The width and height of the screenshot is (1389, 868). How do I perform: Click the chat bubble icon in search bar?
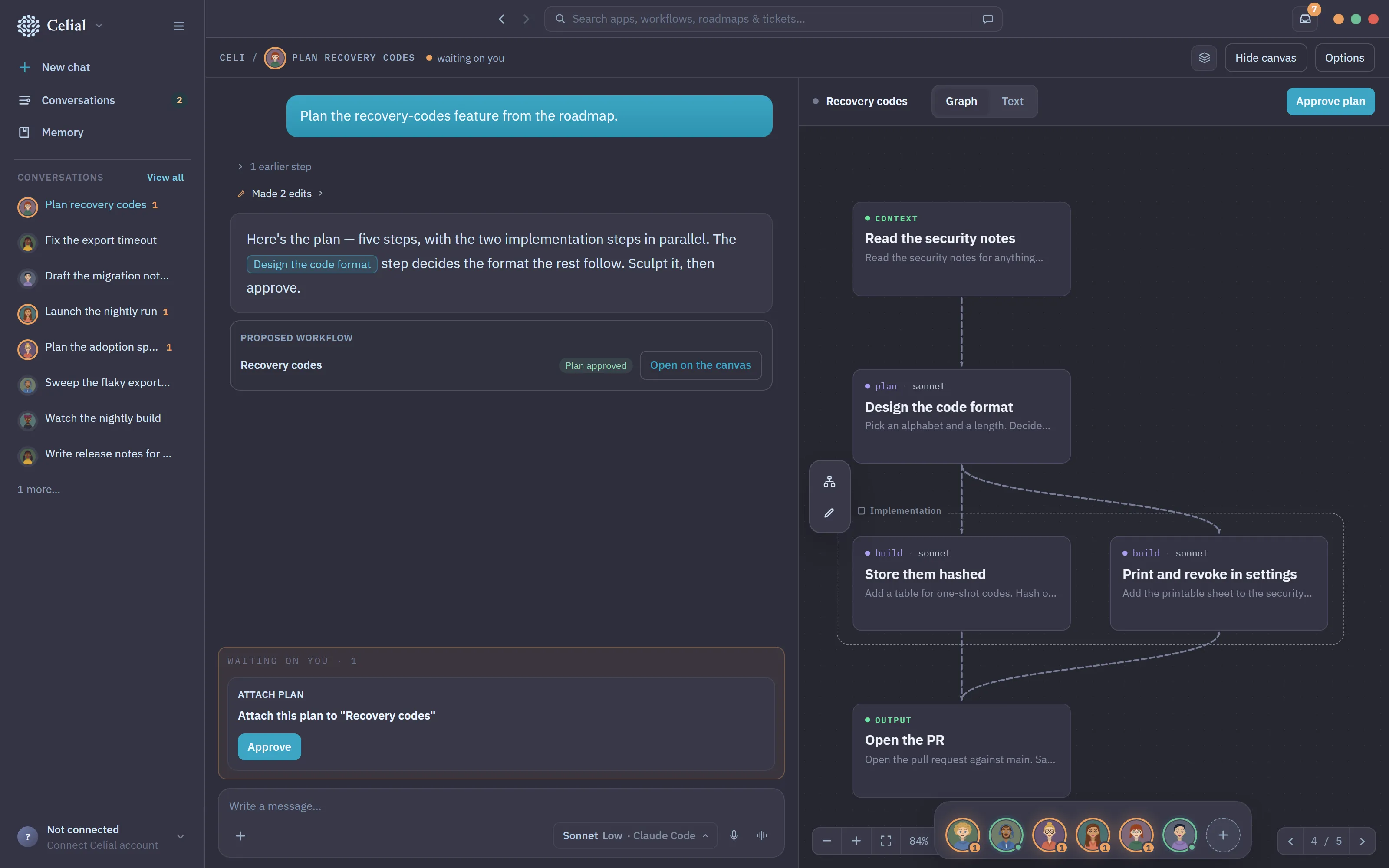click(987, 19)
